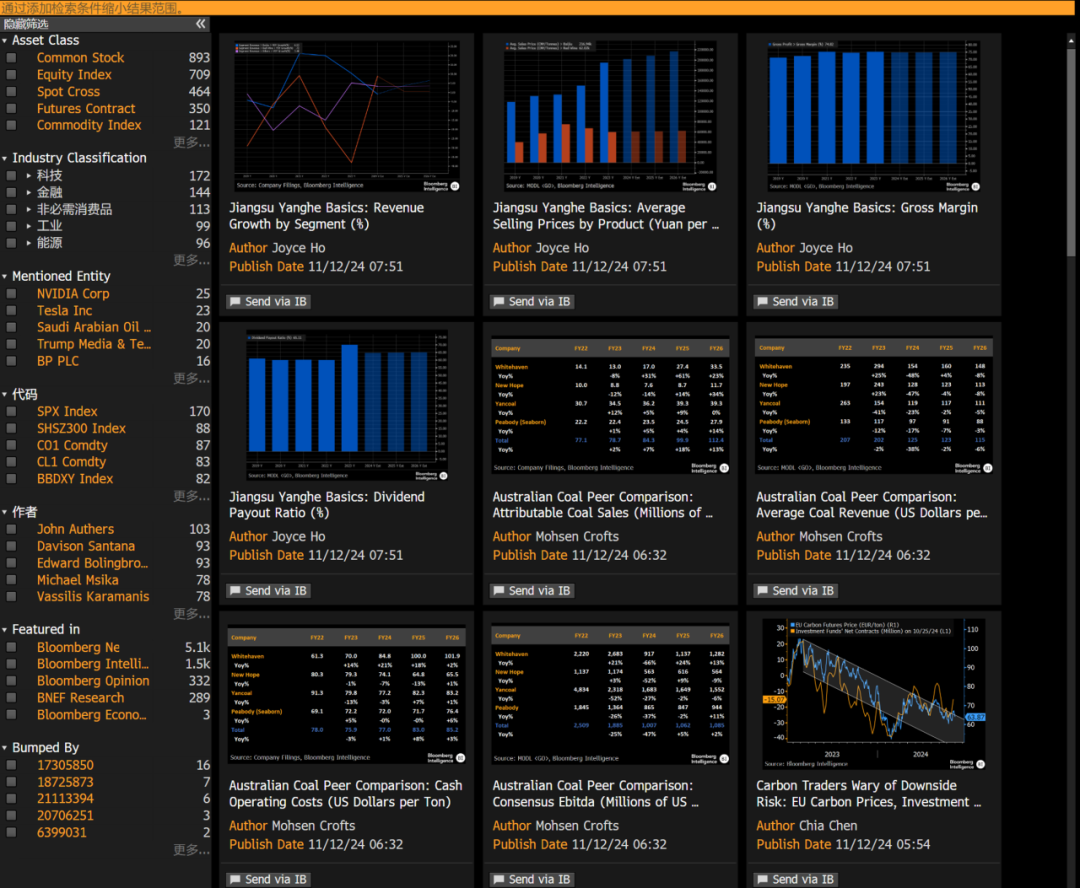1080x888 pixels.
Task: Click the results vertical scrollbar
Action: tap(1071, 152)
